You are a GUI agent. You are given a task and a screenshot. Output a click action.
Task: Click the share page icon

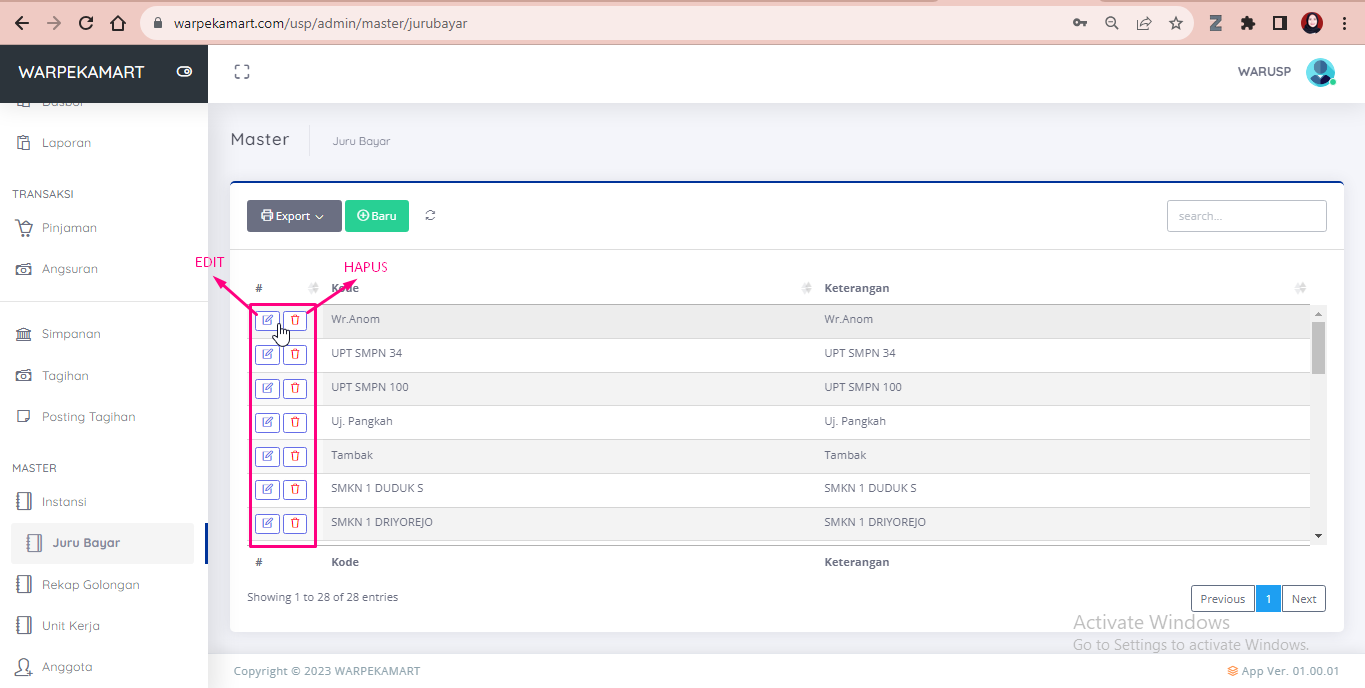click(x=1144, y=23)
